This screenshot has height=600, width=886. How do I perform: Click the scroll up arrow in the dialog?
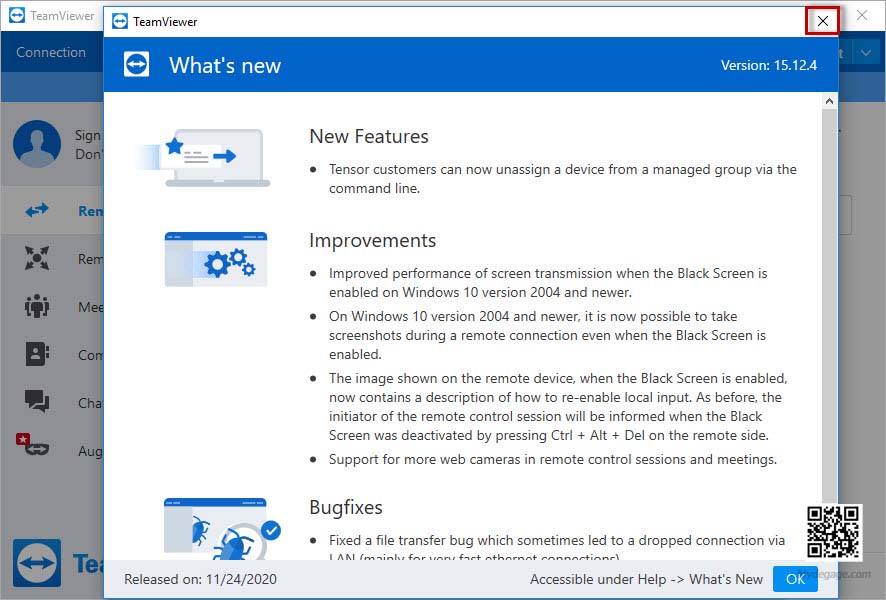pos(829,101)
